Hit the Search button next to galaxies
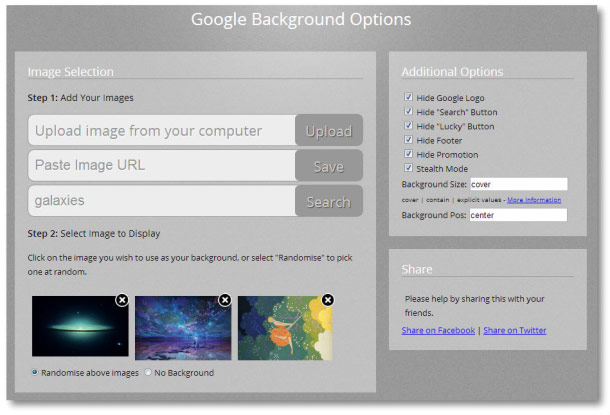 coord(328,202)
